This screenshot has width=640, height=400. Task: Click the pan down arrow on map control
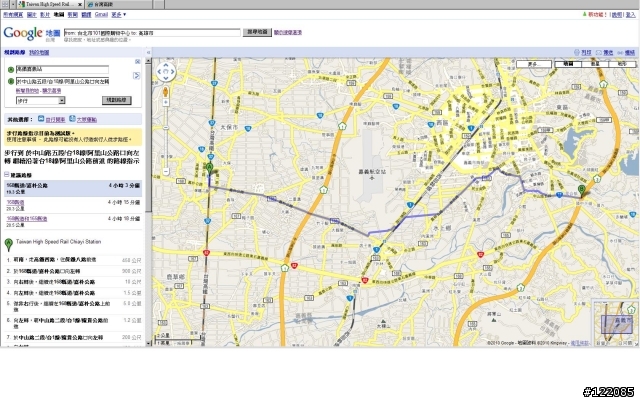click(x=166, y=78)
